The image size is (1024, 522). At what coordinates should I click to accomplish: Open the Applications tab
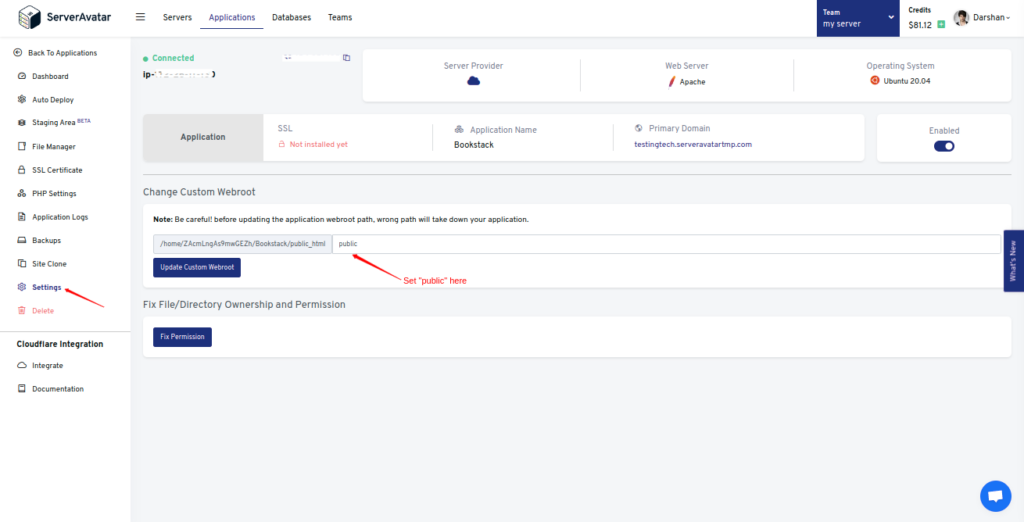coord(232,18)
